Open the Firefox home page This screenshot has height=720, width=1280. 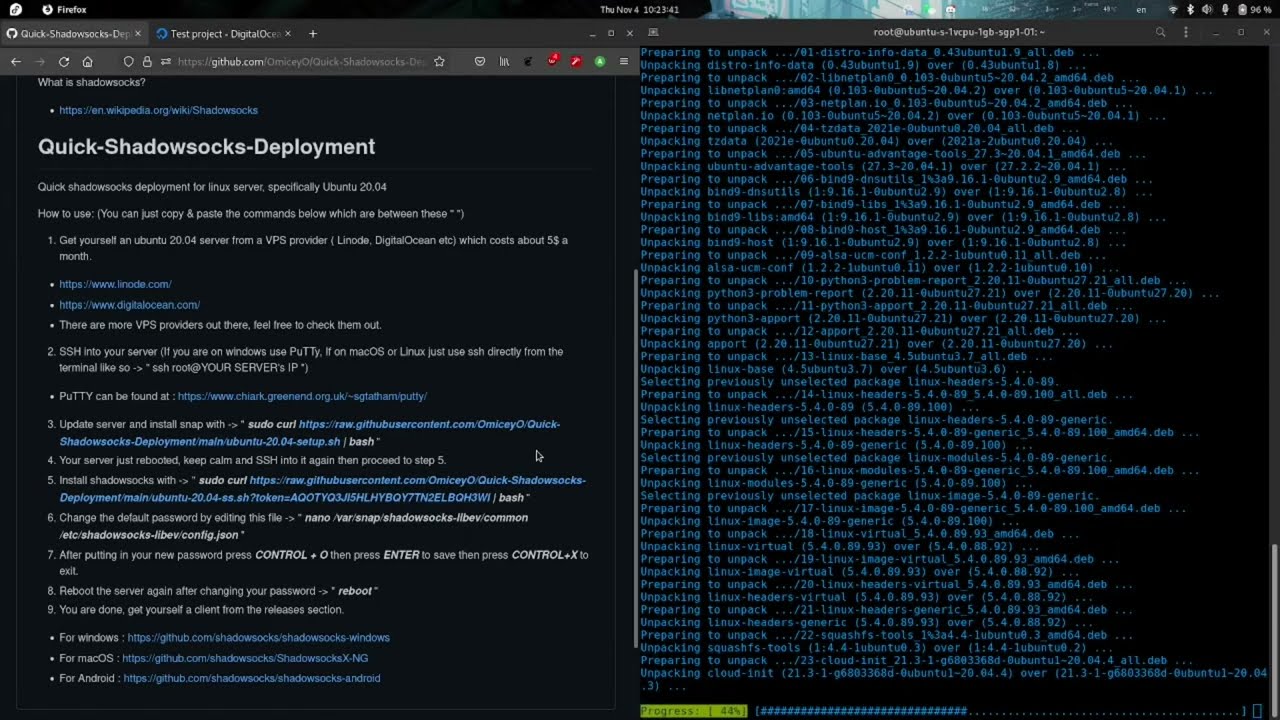point(88,62)
